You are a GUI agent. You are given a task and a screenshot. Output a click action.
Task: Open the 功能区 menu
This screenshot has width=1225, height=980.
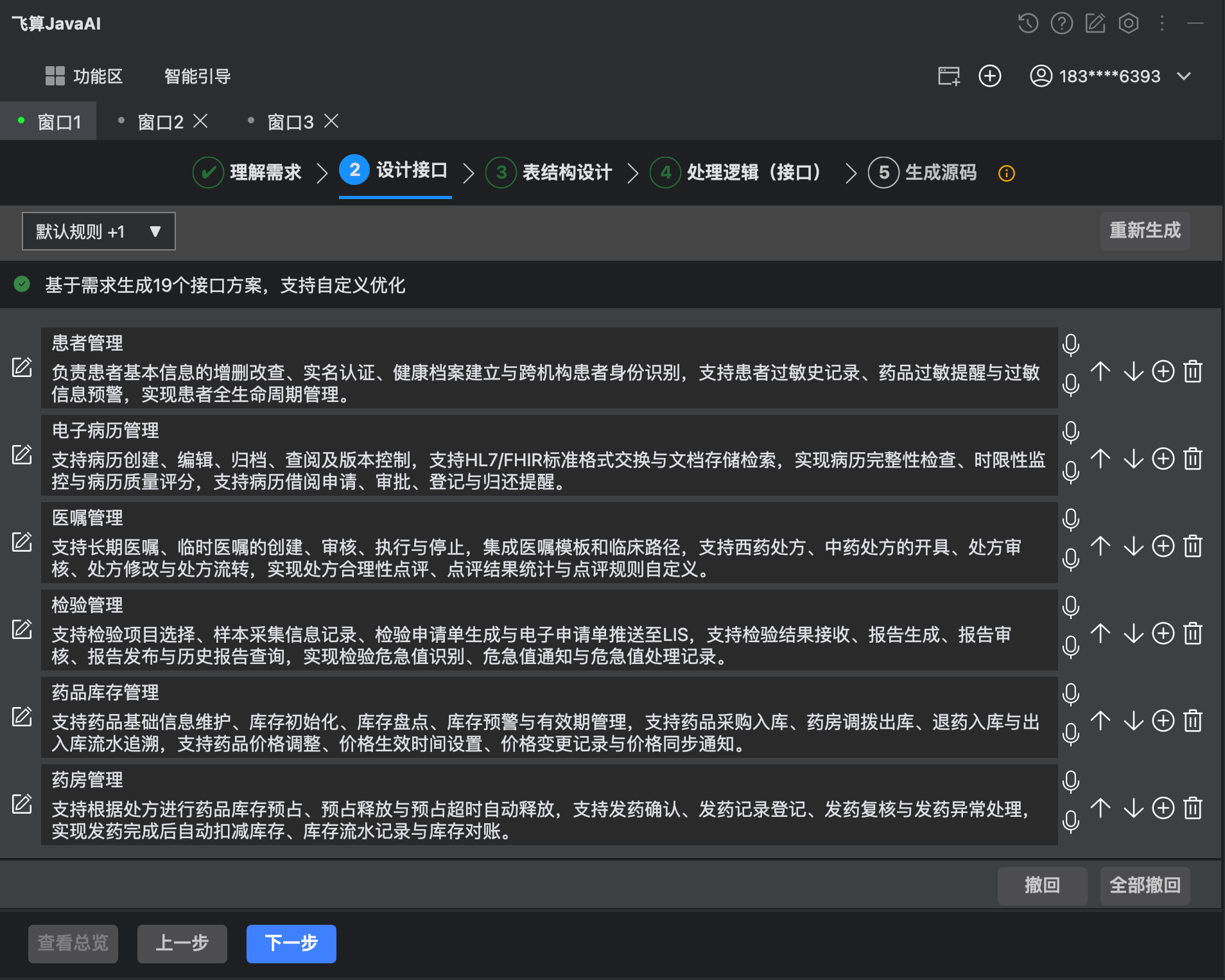[84, 76]
